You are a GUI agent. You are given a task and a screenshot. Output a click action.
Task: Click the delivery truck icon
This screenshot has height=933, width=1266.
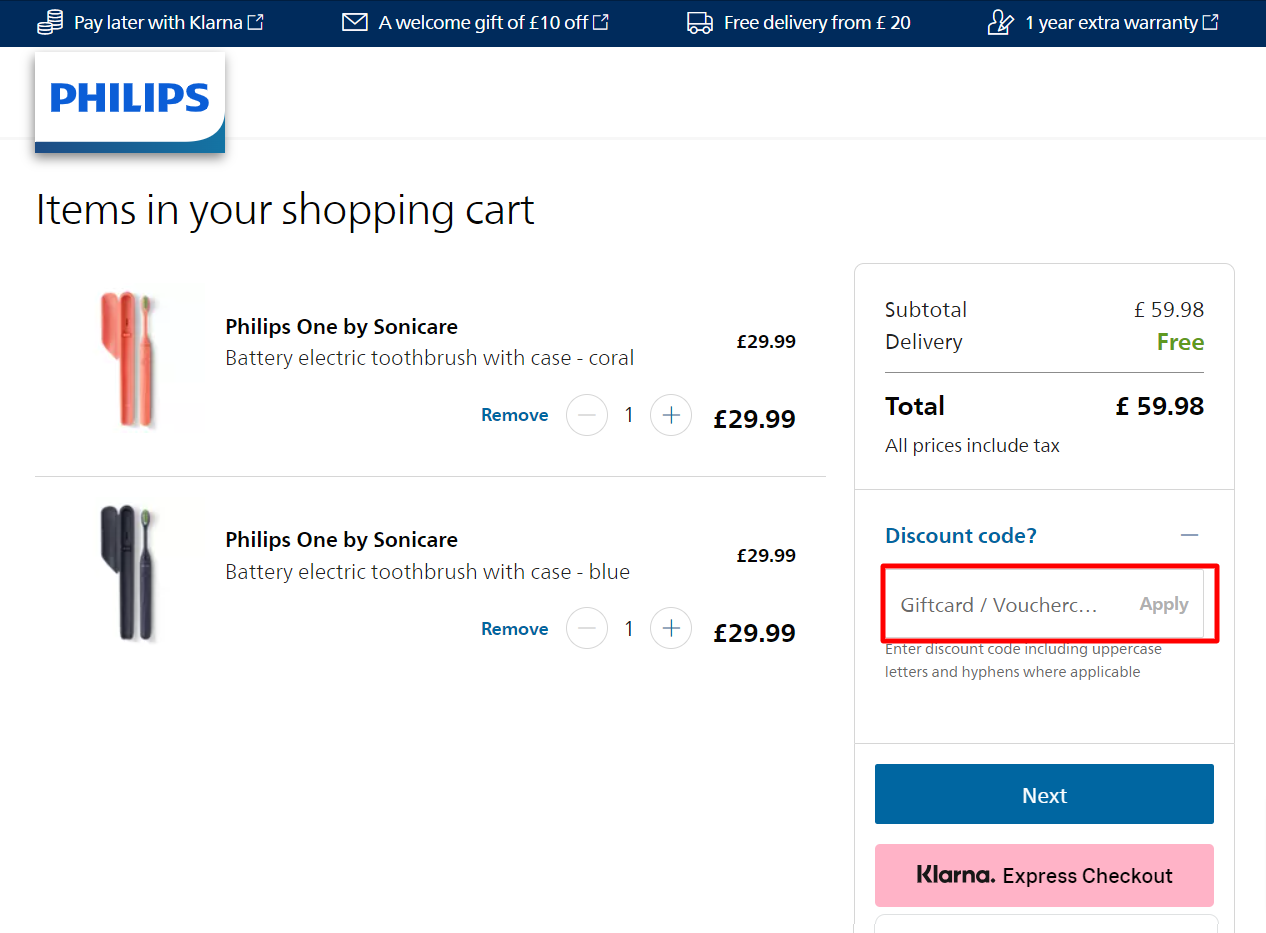pyautogui.click(x=700, y=22)
